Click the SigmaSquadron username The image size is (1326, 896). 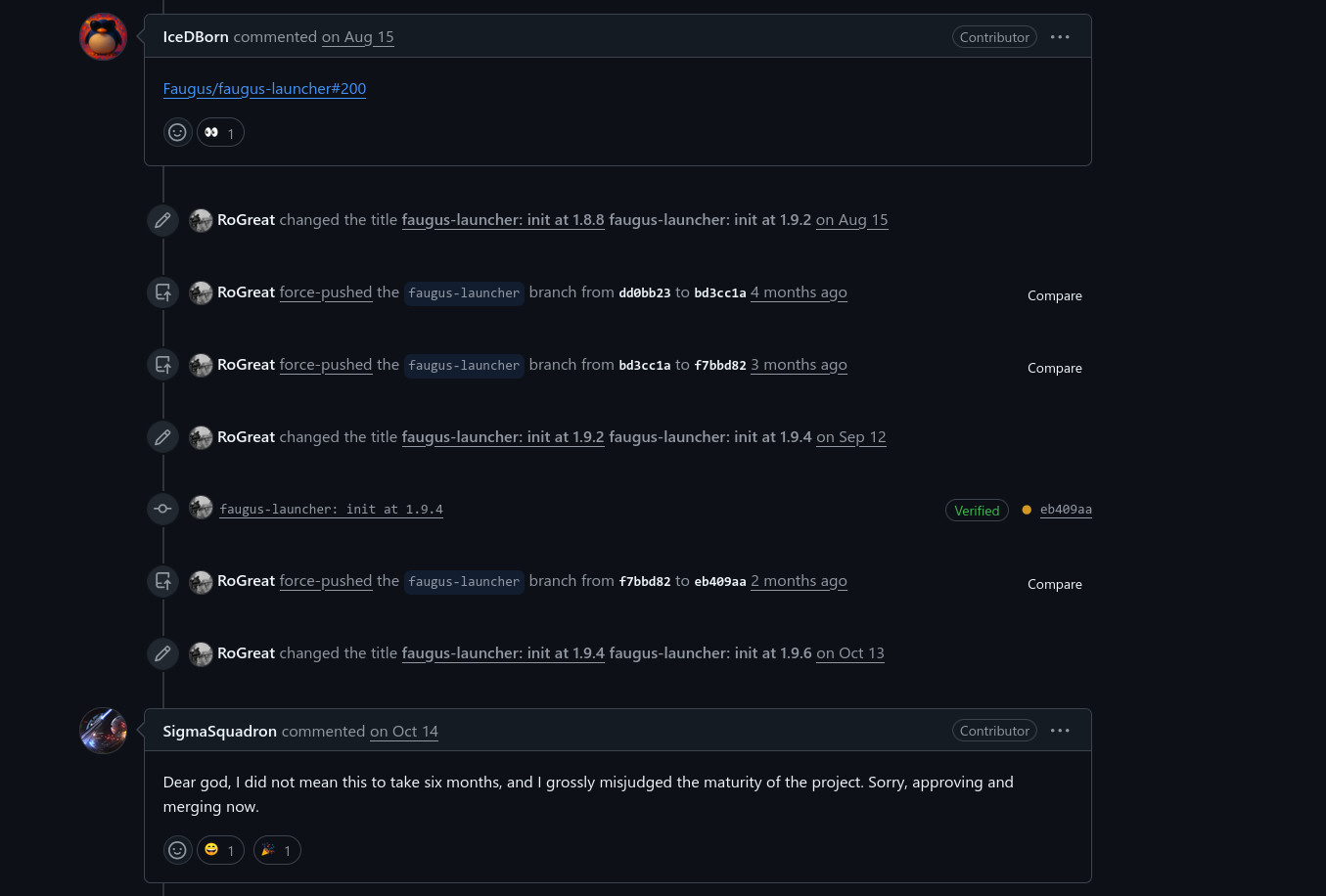(220, 732)
